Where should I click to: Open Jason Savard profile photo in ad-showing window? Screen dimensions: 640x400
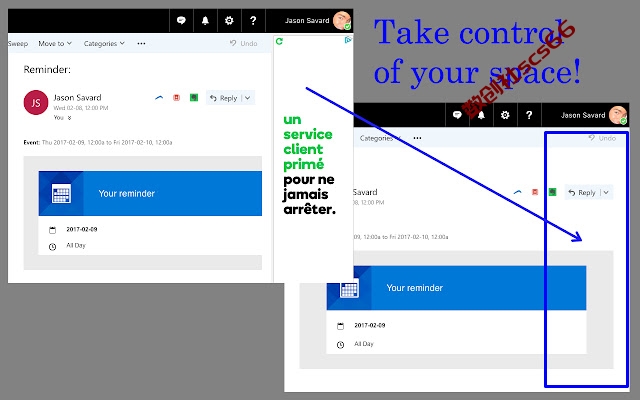pos(342,20)
